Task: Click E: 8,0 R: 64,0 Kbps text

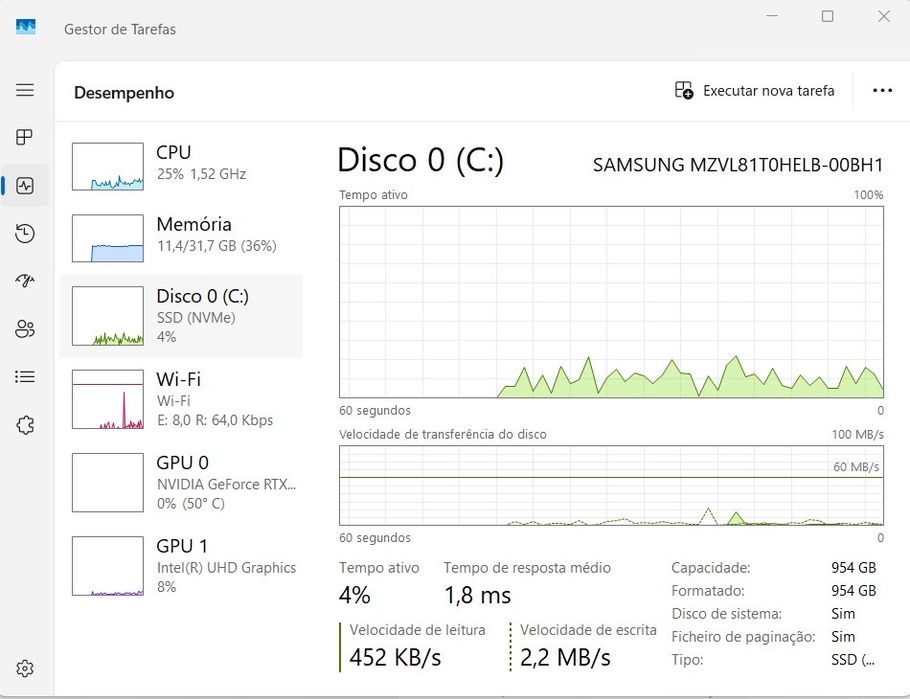Action: point(215,420)
